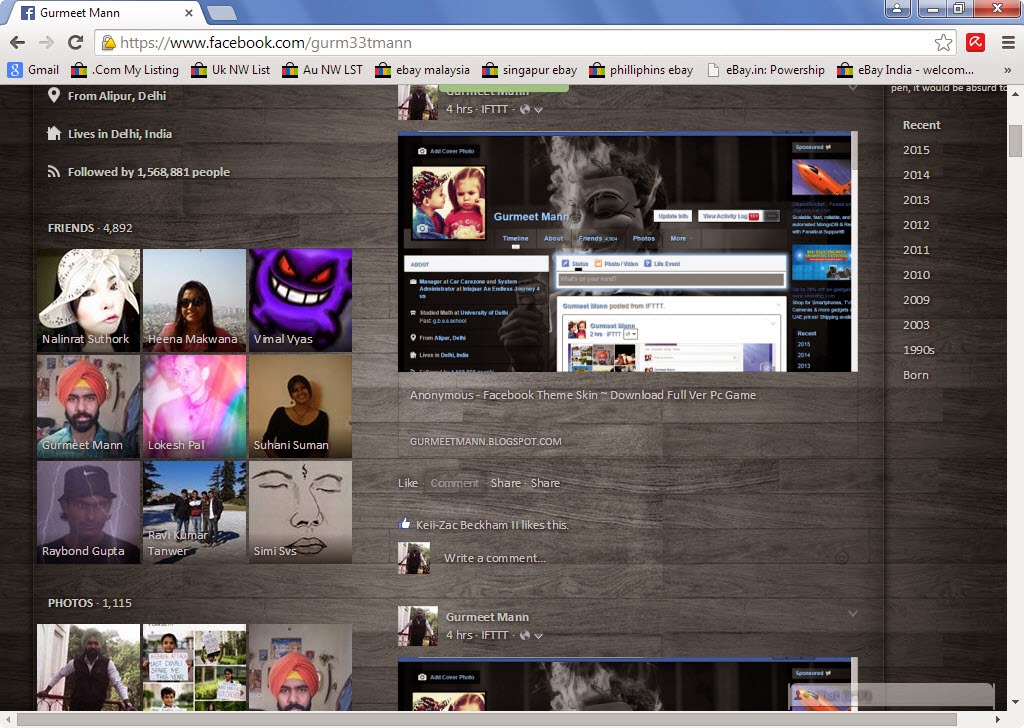This screenshot has width=1024, height=728.
Task: Jump to 2009 in the timeline
Action: (x=916, y=300)
